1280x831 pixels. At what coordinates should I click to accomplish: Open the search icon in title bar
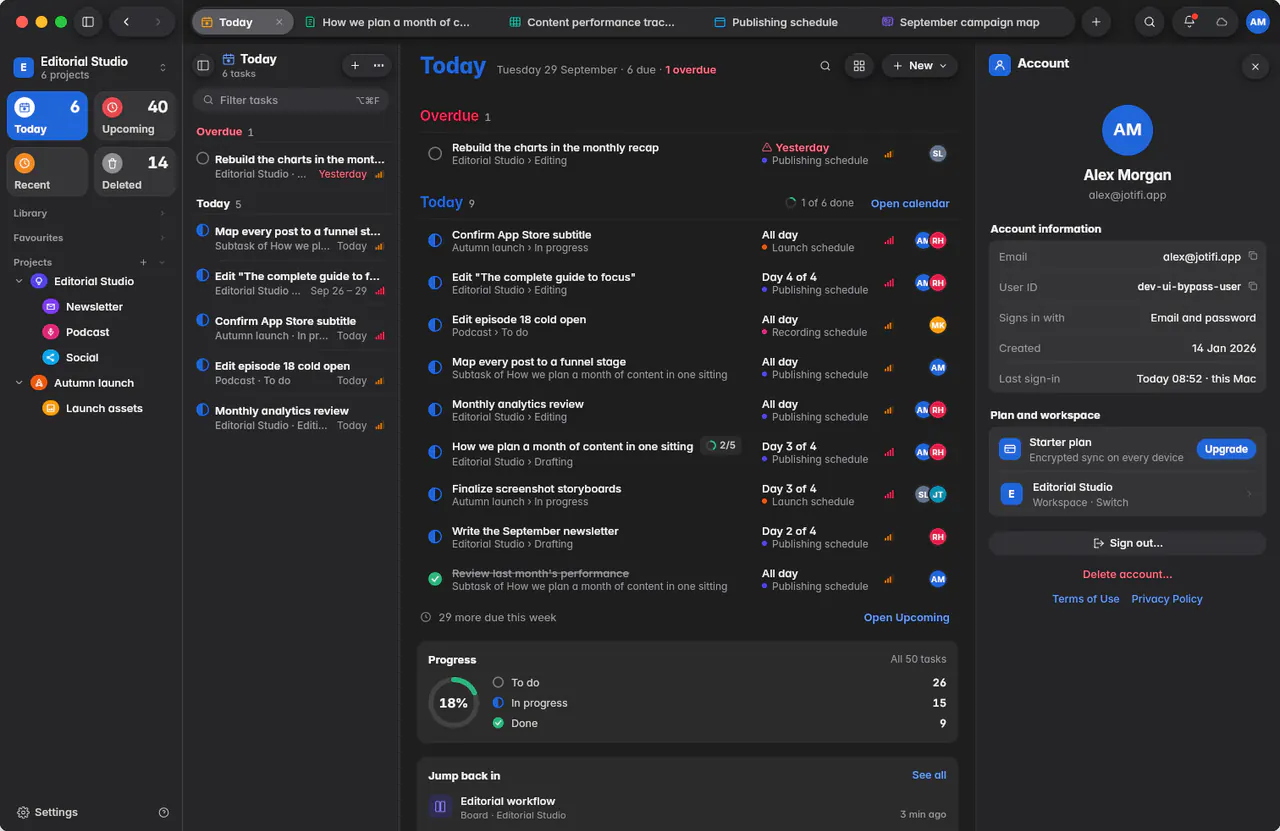click(x=1150, y=22)
